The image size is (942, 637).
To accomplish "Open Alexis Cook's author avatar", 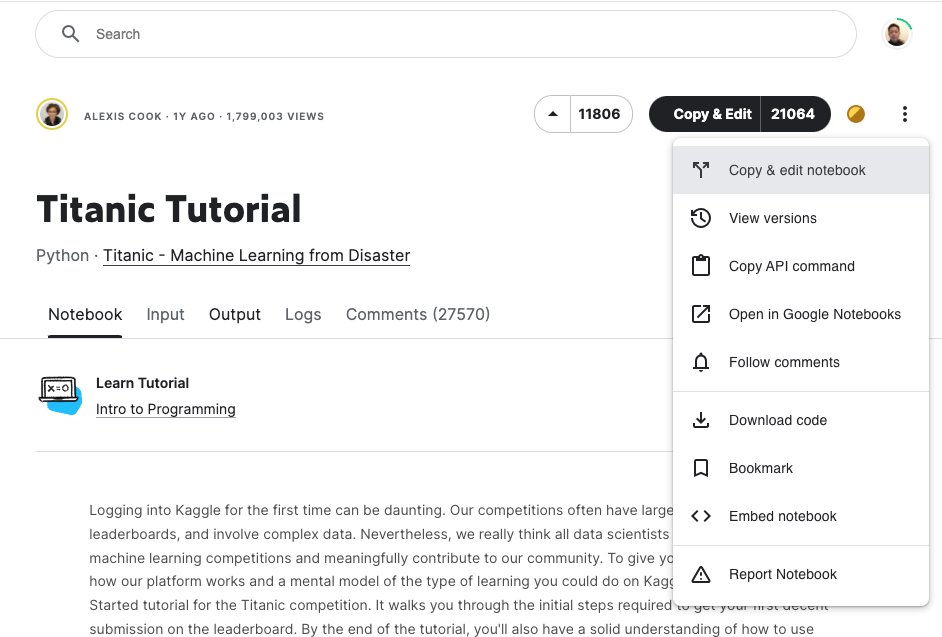I will coord(52,114).
